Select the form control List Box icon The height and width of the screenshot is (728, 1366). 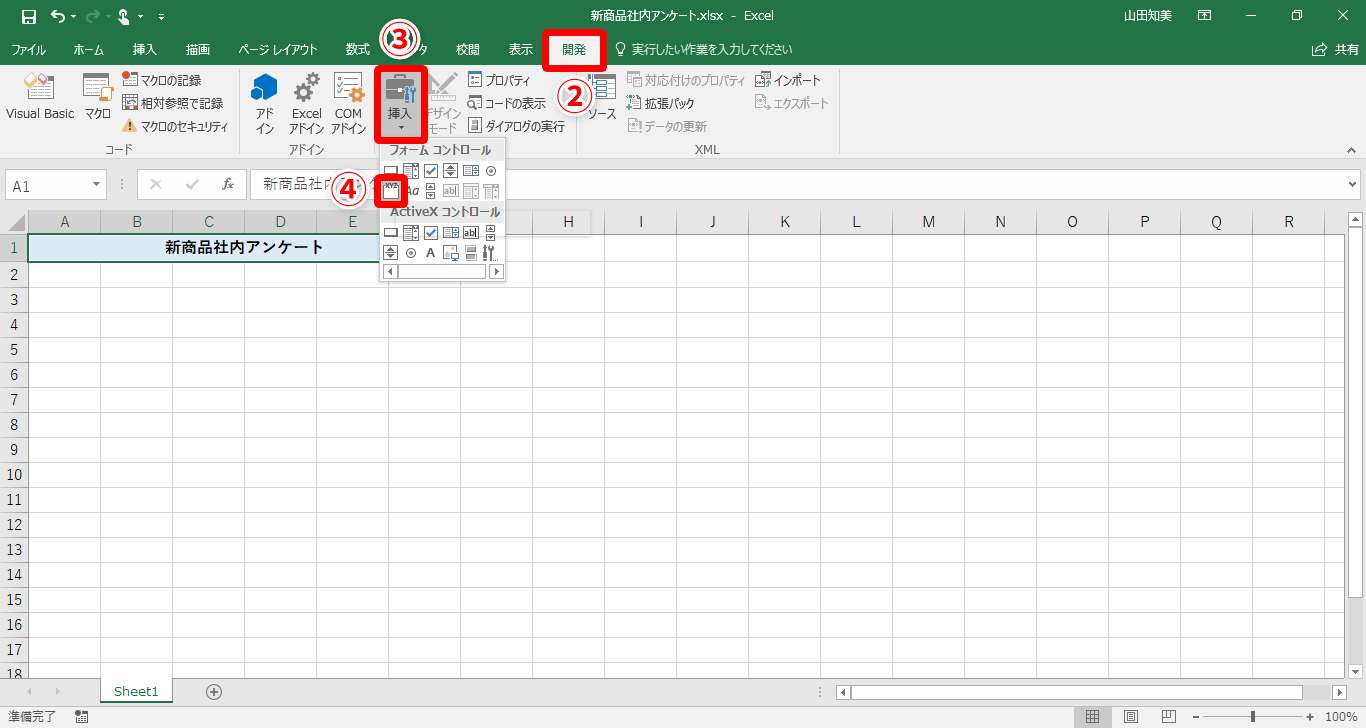click(471, 171)
